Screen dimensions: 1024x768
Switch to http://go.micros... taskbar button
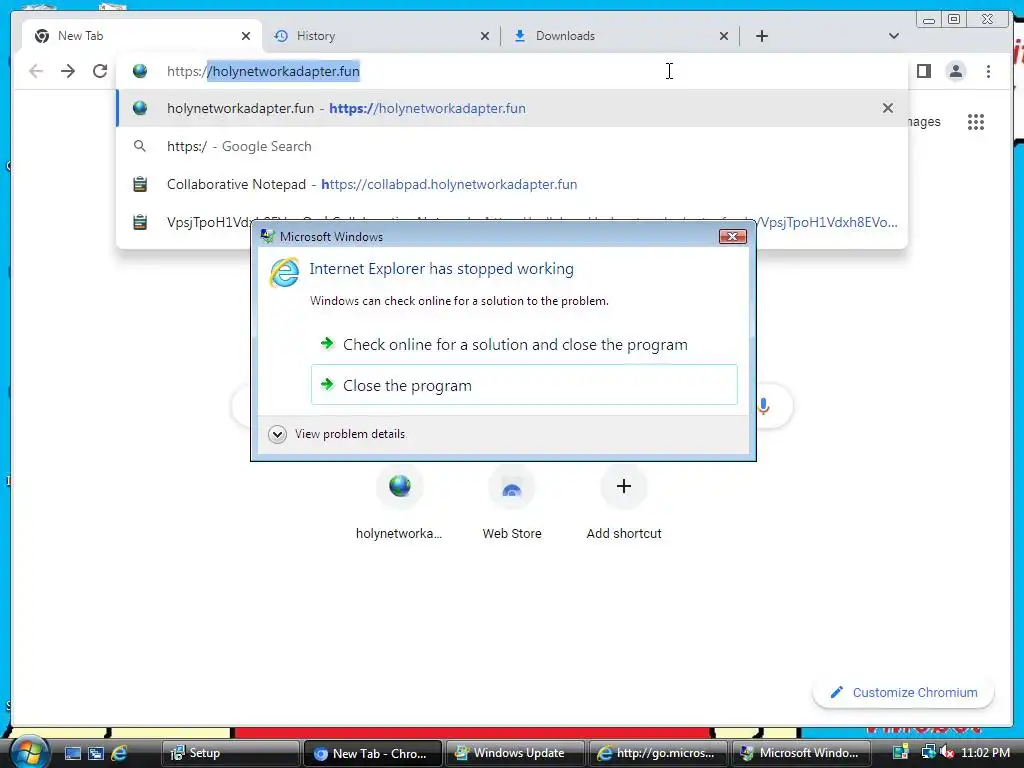pyautogui.click(x=657, y=753)
